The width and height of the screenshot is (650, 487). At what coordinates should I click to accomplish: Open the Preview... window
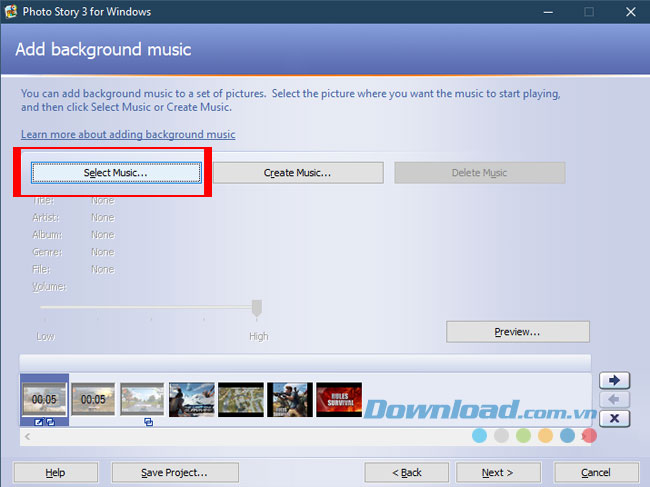(x=518, y=332)
